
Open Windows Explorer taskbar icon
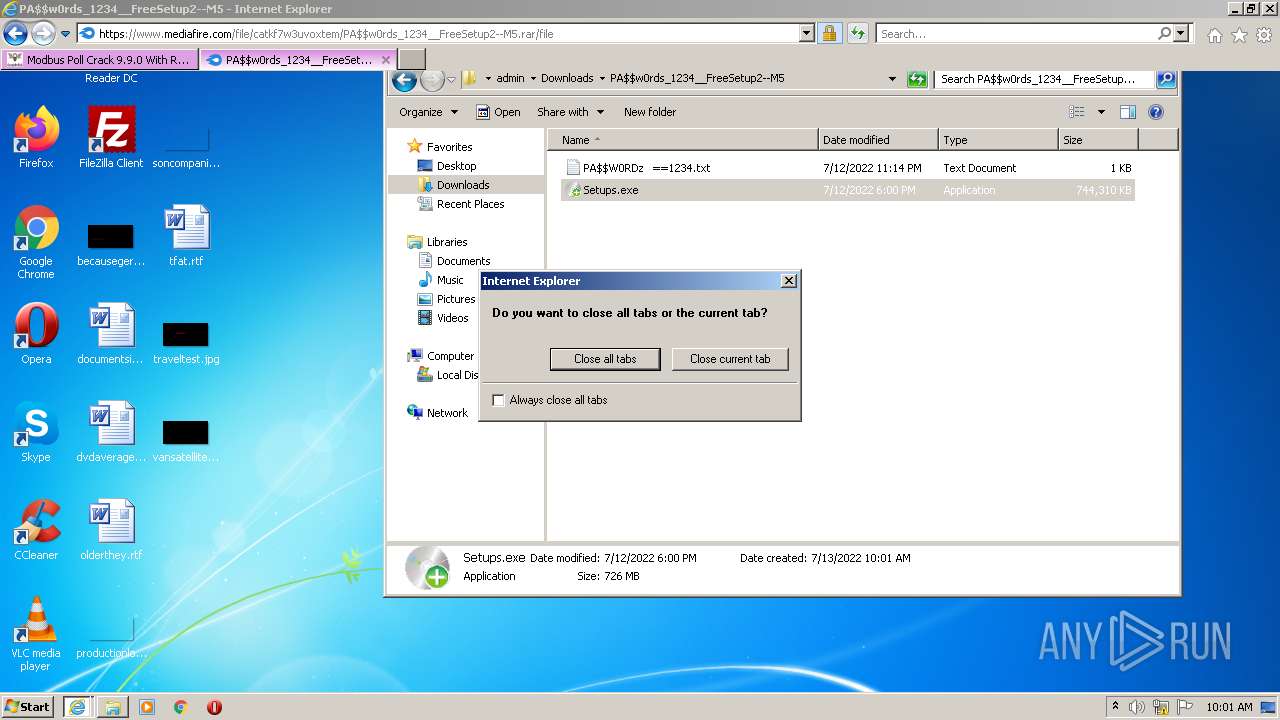click(x=113, y=707)
